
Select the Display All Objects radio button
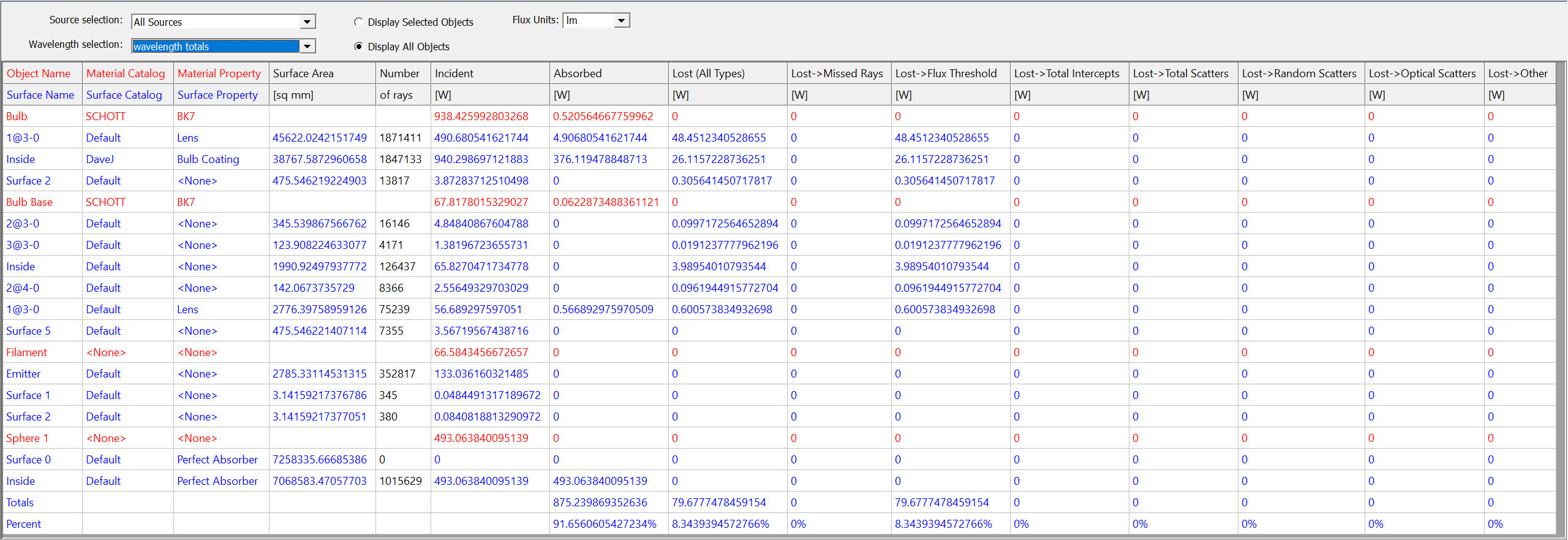[358, 47]
